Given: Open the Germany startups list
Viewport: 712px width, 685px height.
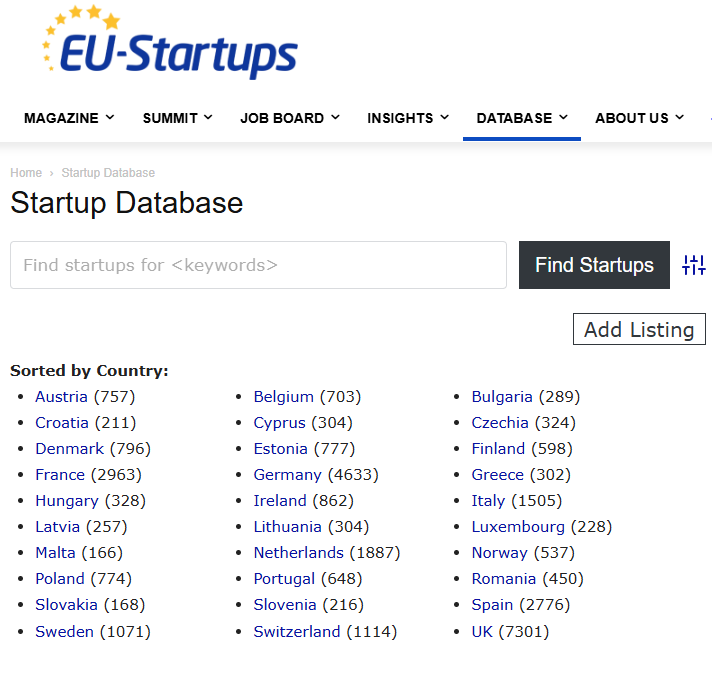Looking at the screenshot, I should (287, 475).
